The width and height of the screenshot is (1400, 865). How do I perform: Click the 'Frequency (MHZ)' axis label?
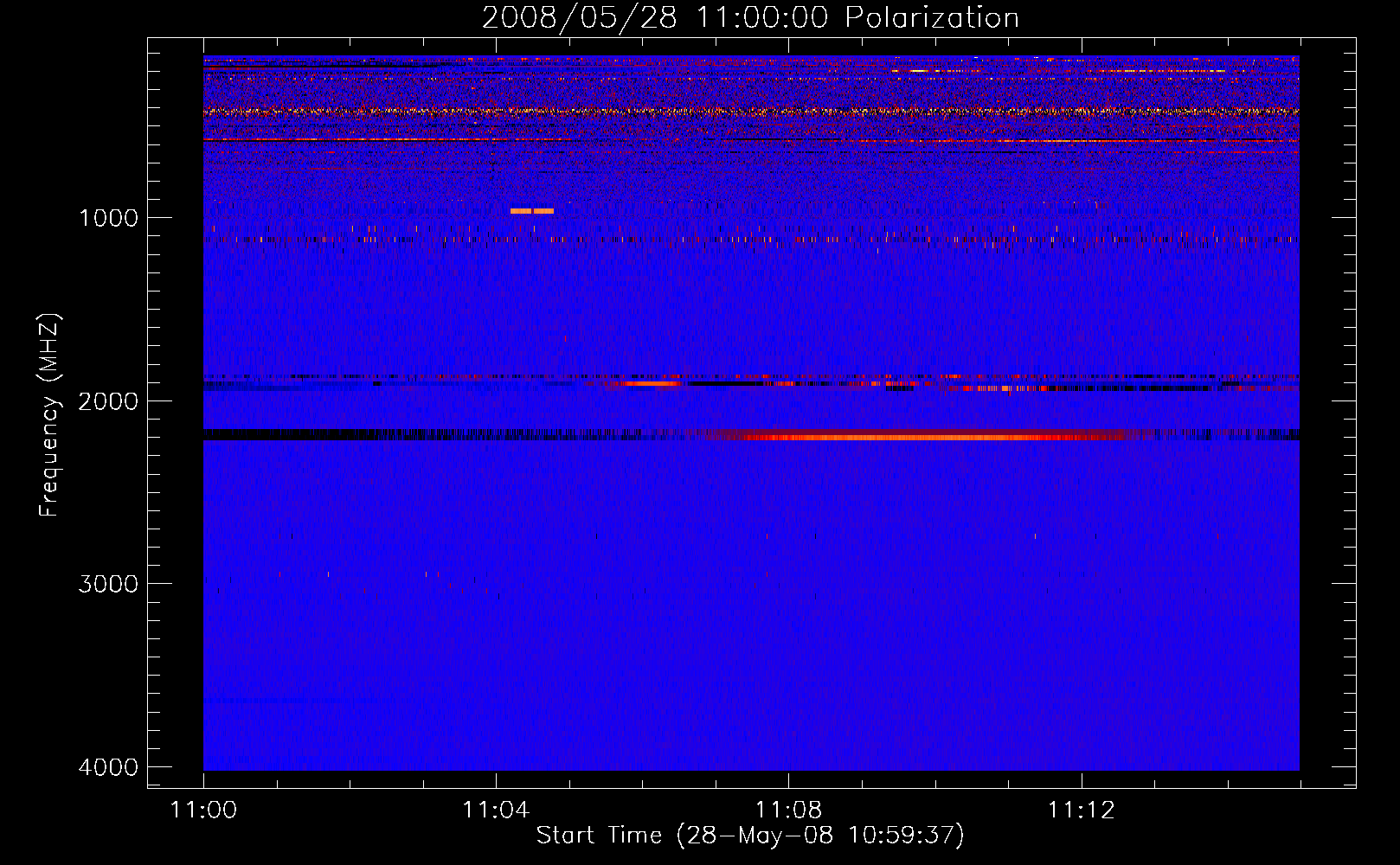tap(49, 415)
